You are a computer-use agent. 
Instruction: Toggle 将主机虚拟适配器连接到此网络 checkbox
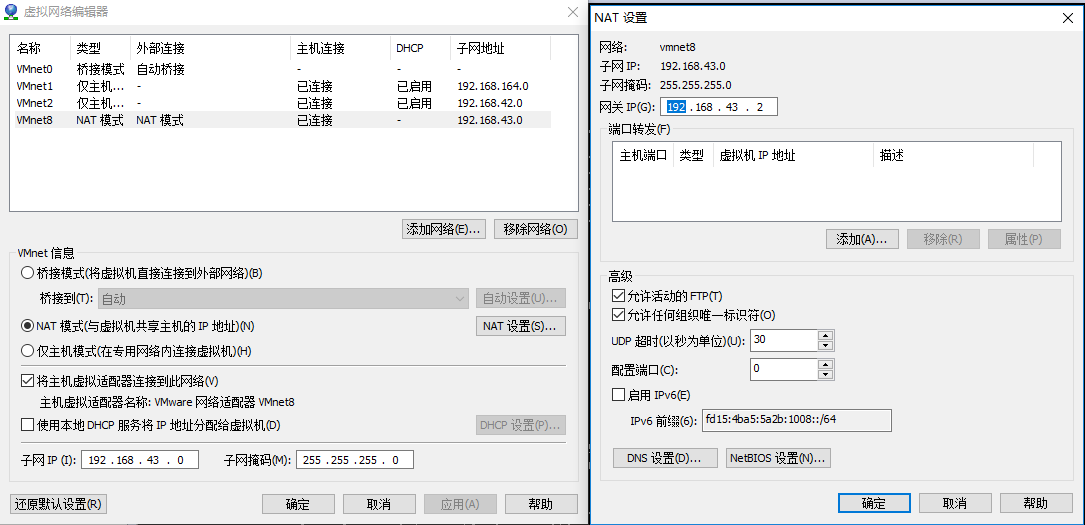click(x=28, y=381)
